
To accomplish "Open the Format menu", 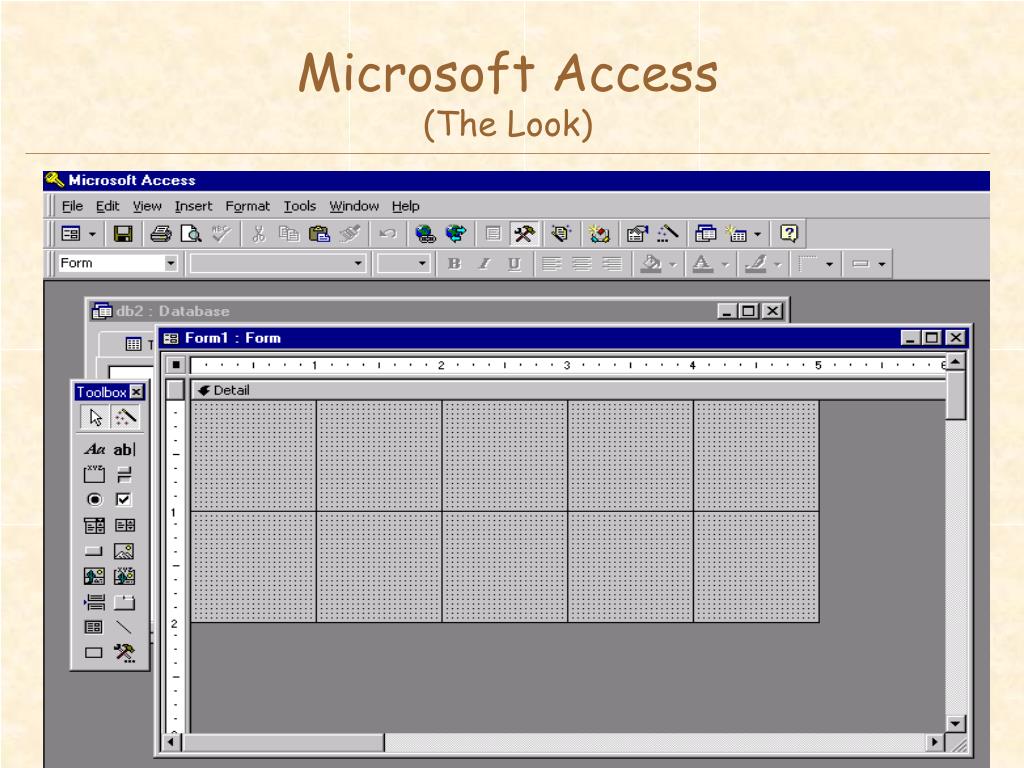I will click(248, 206).
